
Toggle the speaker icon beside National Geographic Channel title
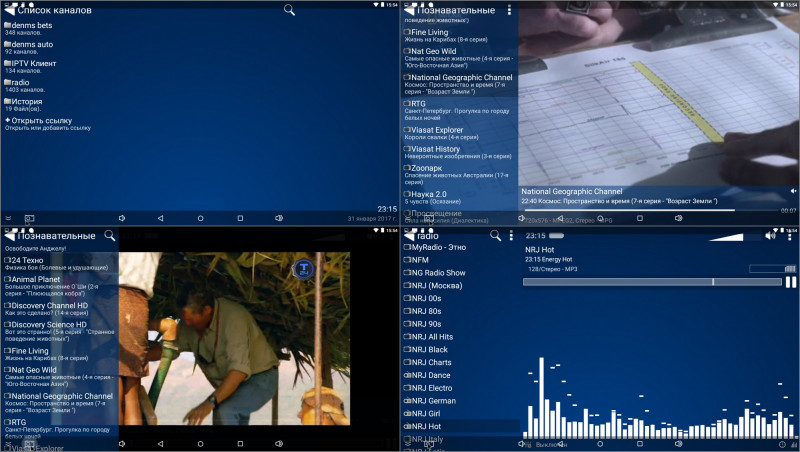[x=793, y=191]
